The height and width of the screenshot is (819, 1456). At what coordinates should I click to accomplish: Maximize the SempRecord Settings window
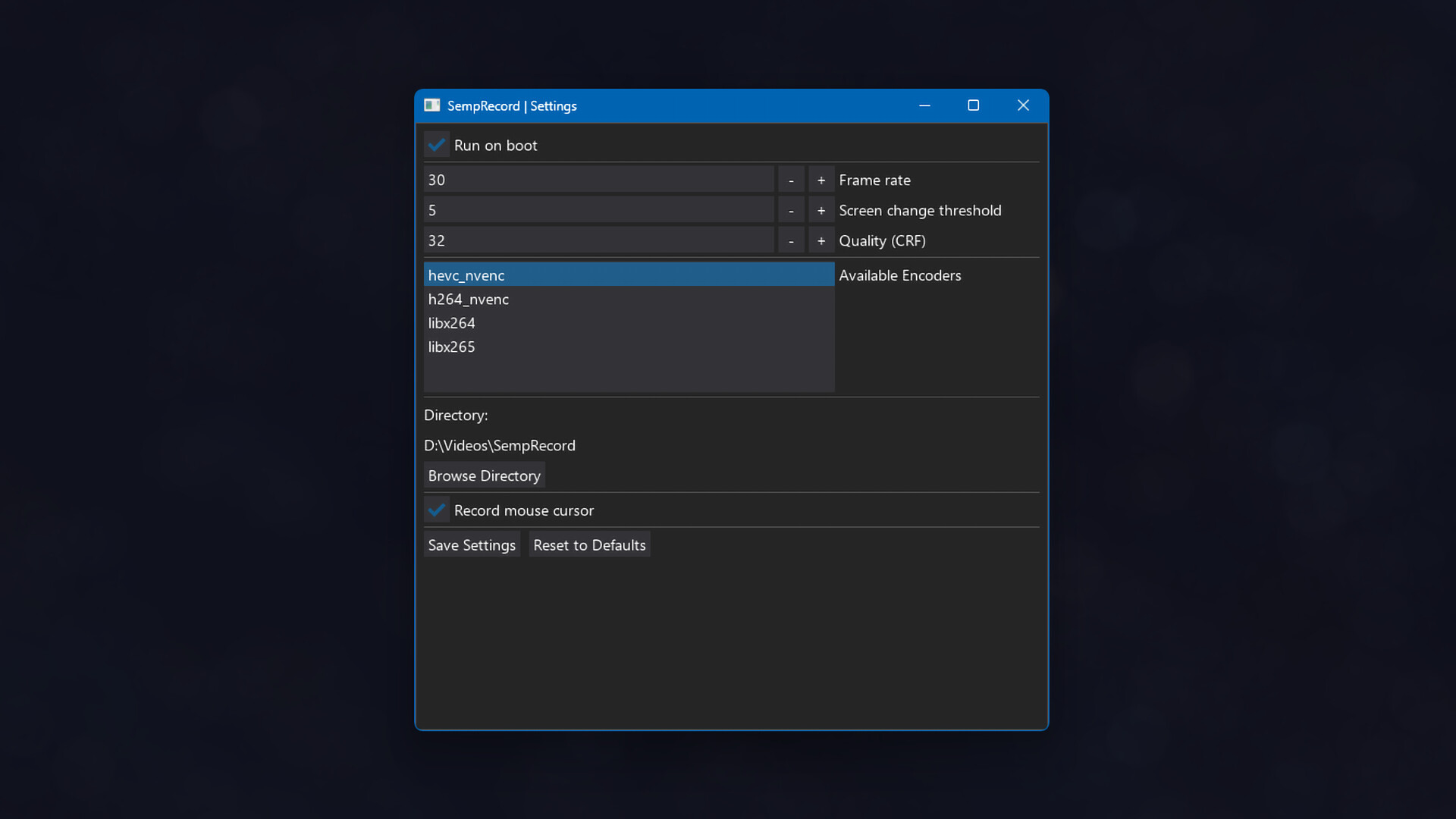tap(973, 105)
